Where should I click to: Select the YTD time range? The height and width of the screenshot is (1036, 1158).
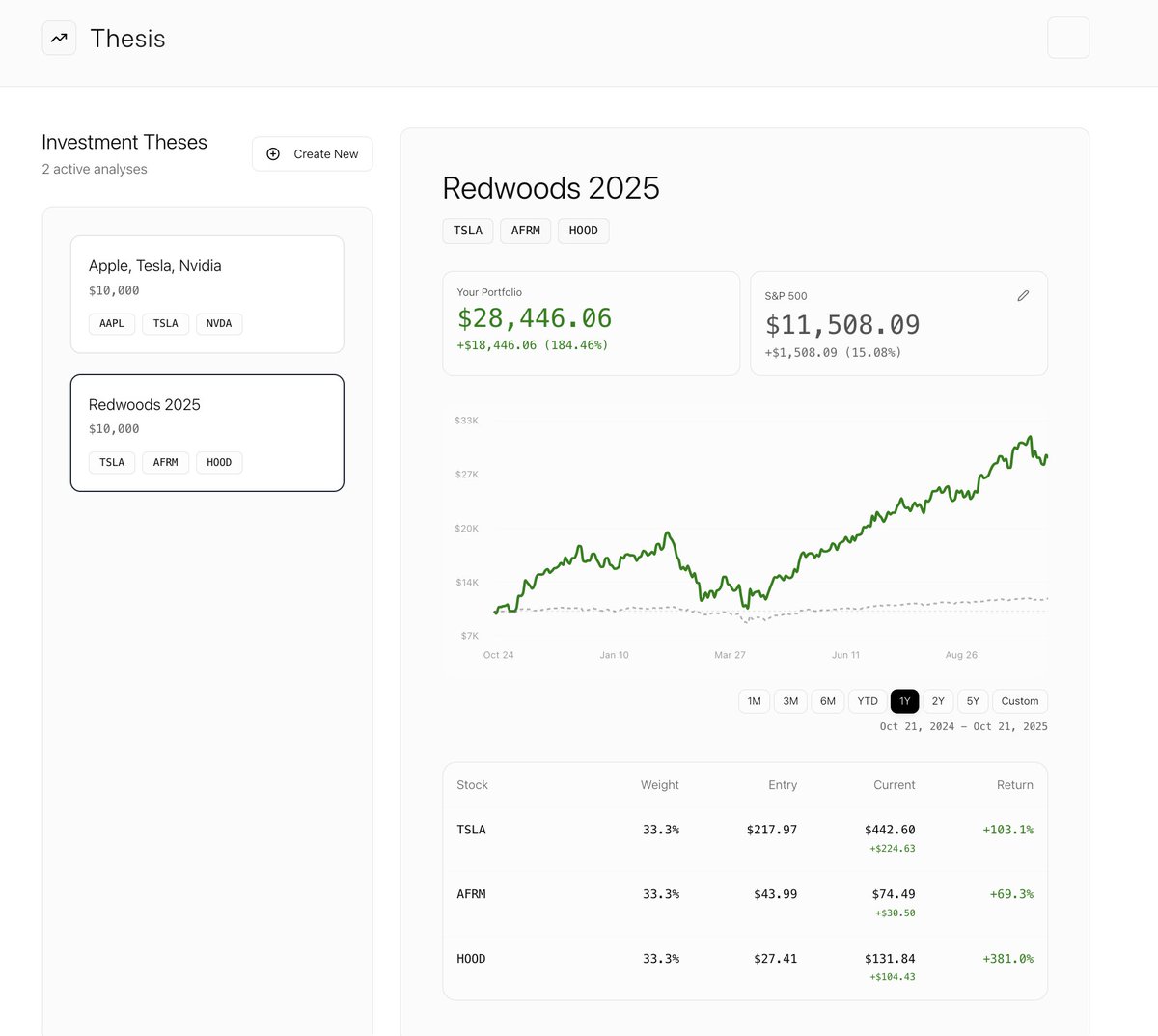868,701
